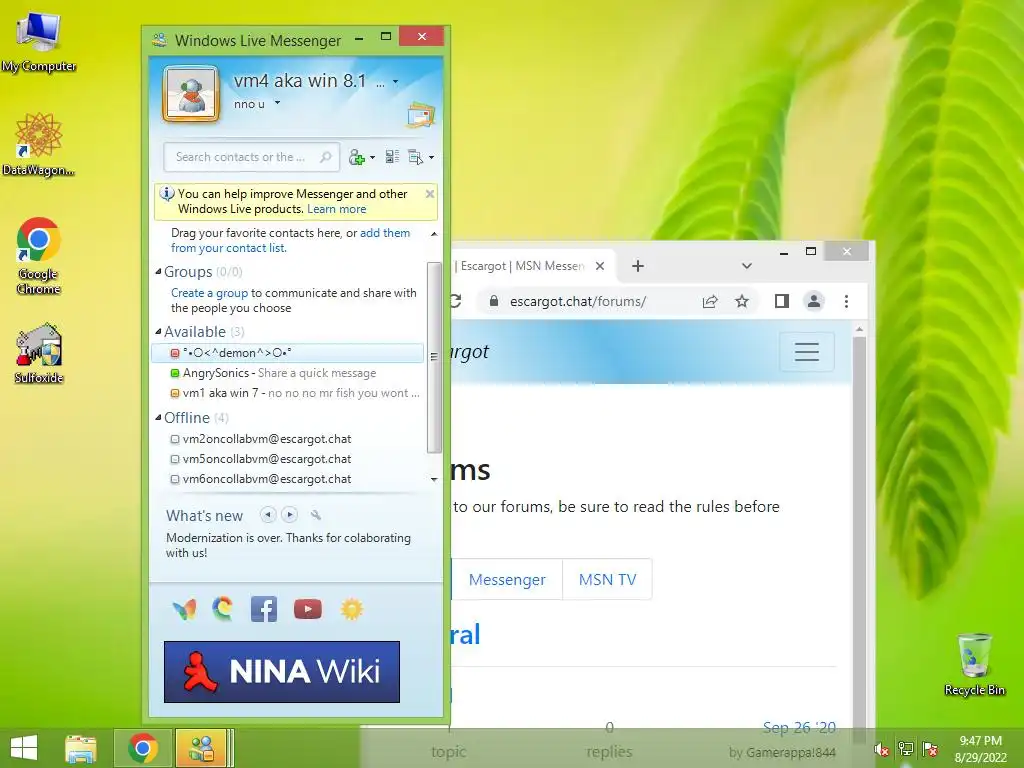Open the Learn more link

point(336,209)
